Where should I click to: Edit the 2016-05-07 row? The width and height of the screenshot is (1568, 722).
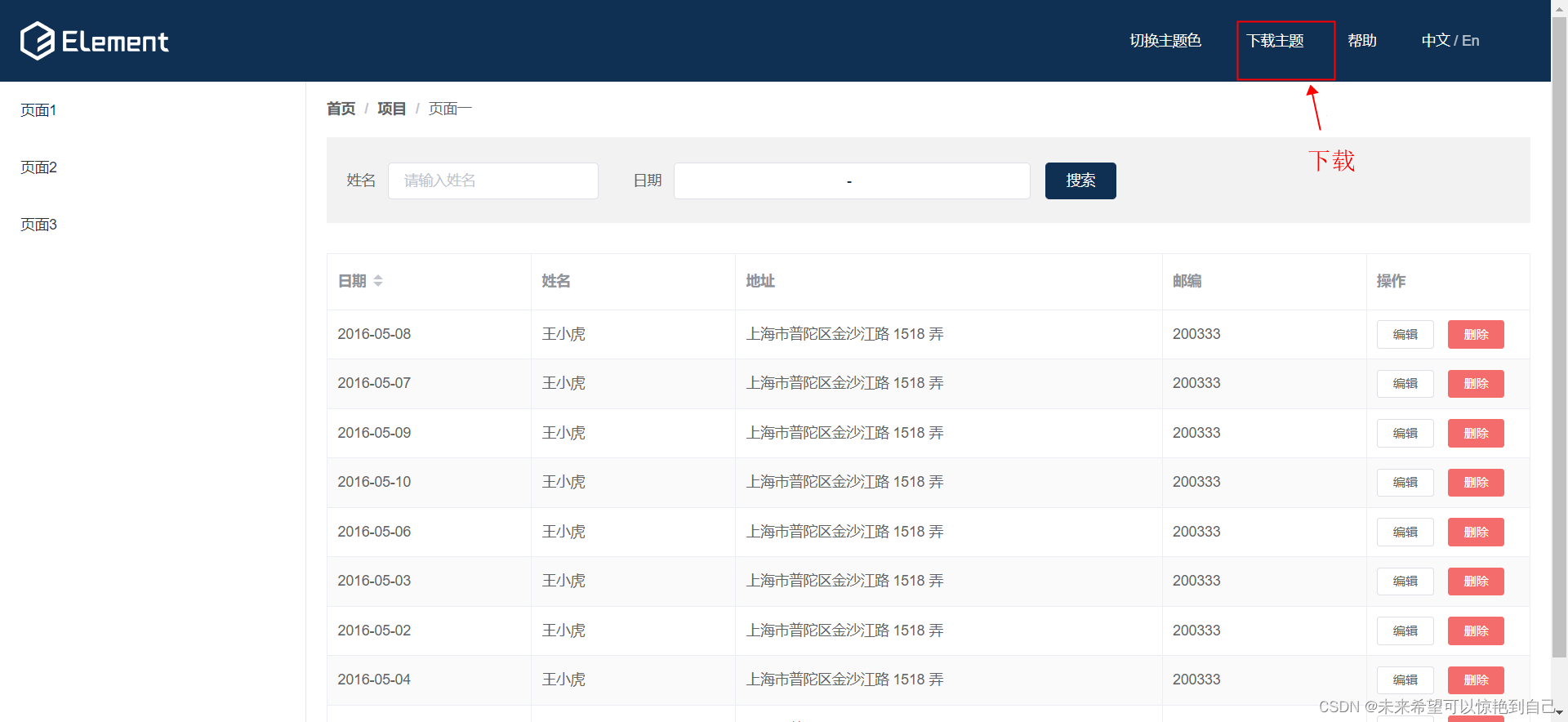point(1405,384)
